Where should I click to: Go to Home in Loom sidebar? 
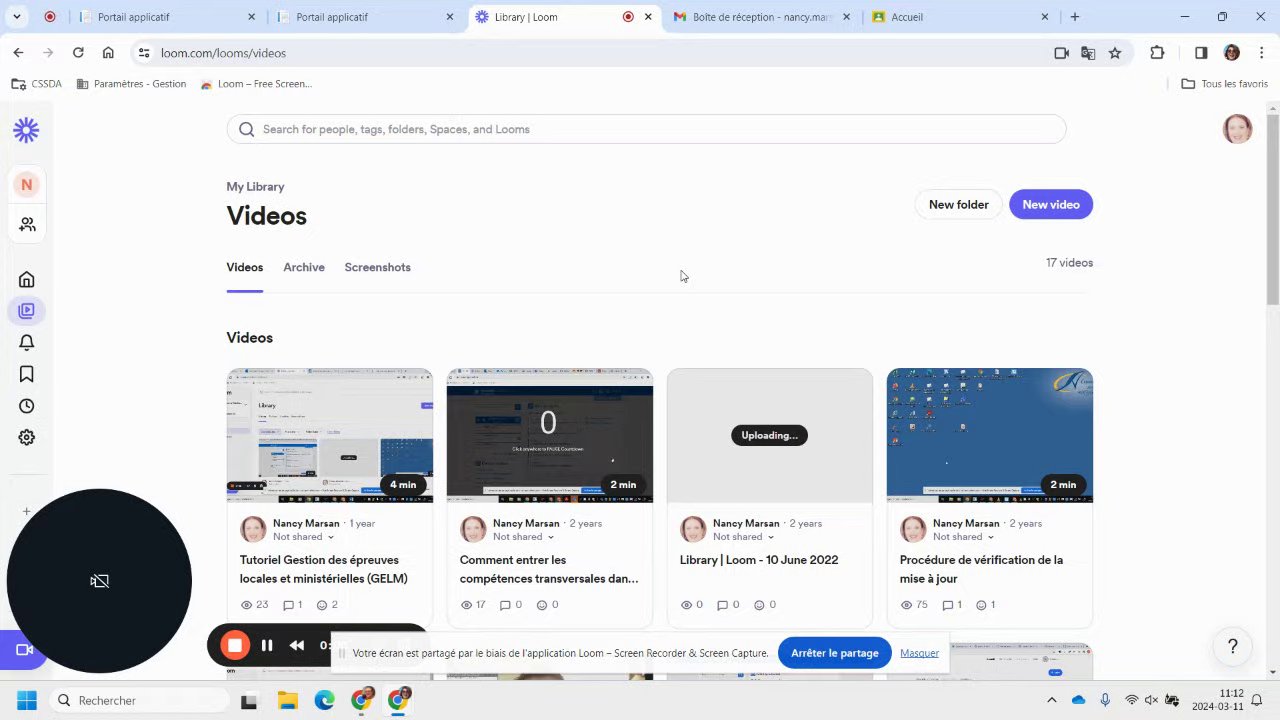[27, 280]
